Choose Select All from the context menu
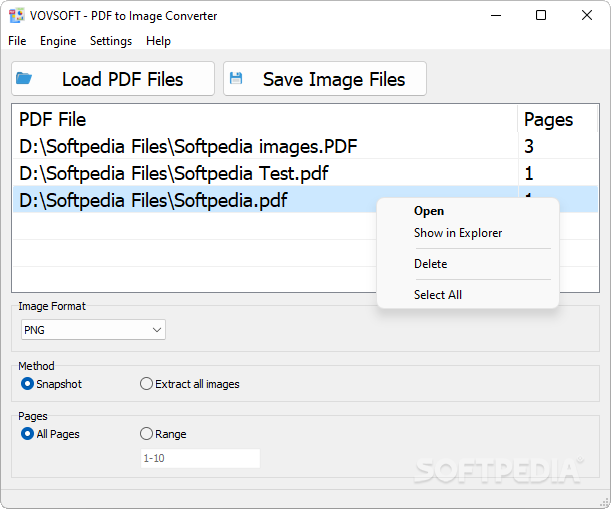Image resolution: width=611 pixels, height=509 pixels. 468,295
